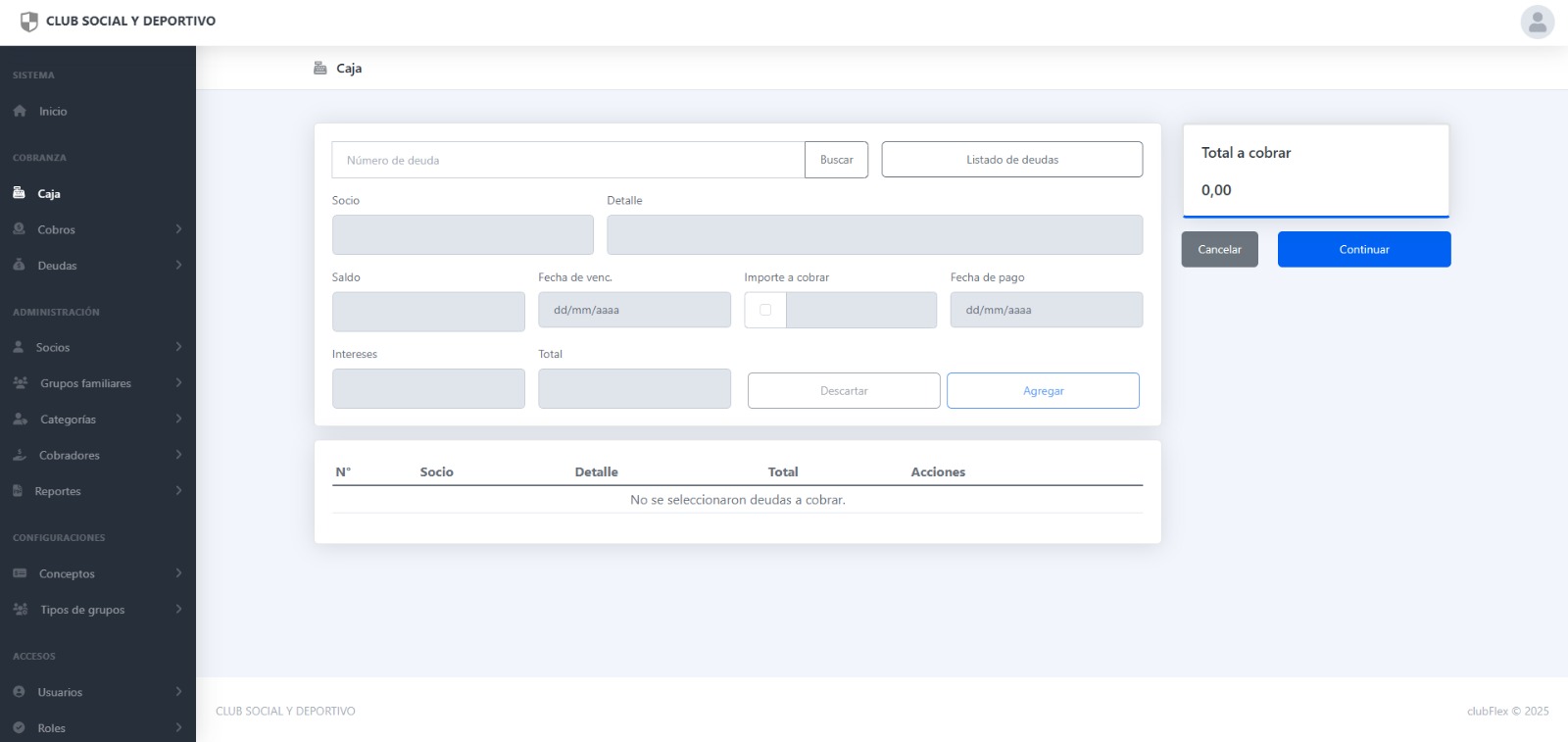1568x742 pixels.
Task: Expand the Cobros submenu chevron
Action: pos(178,229)
